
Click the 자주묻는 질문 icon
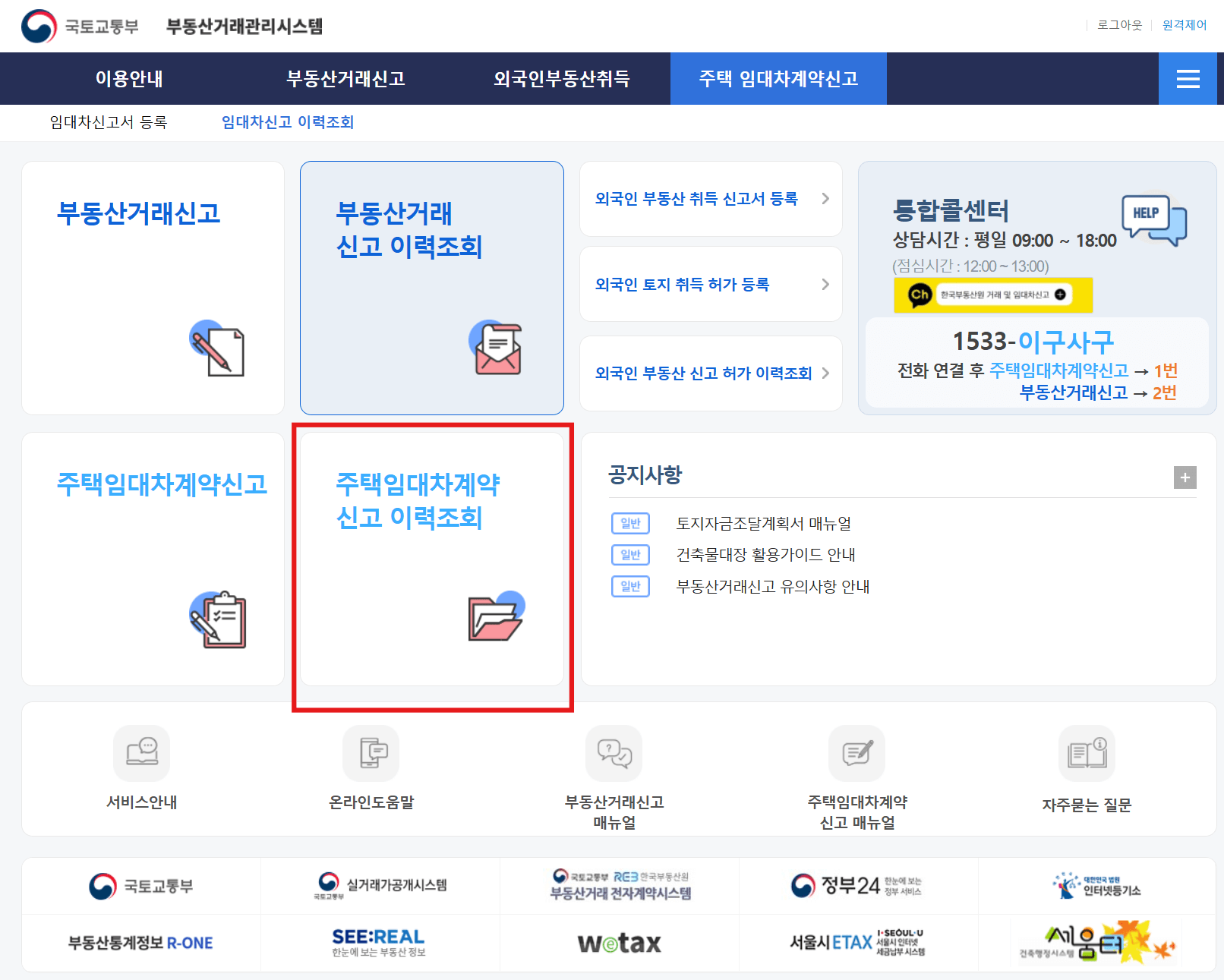(1087, 753)
